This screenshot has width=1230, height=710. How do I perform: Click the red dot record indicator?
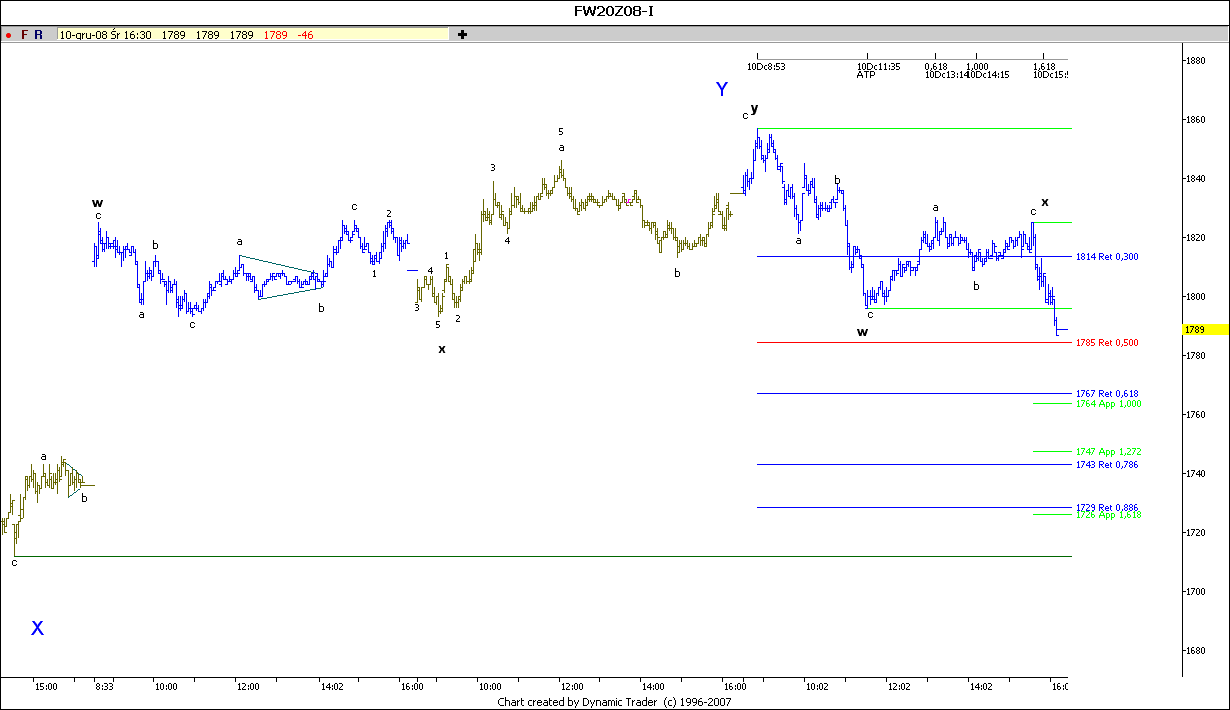point(9,35)
